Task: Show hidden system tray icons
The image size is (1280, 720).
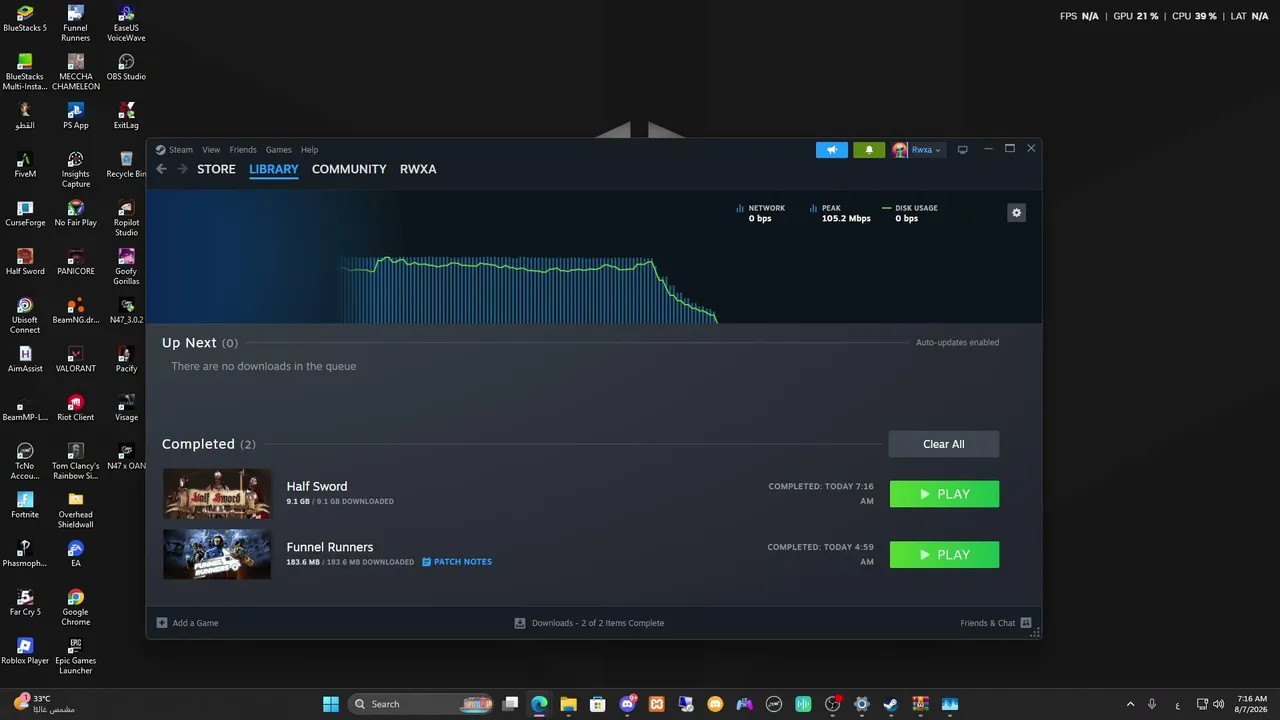Action: pos(1131,704)
